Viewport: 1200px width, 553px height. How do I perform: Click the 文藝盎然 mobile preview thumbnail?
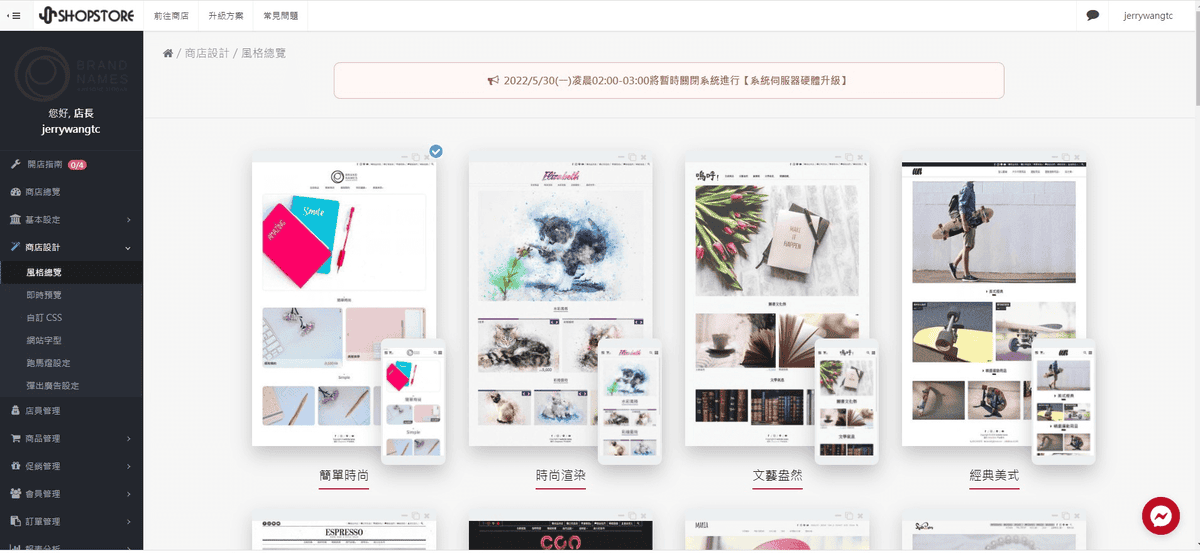click(x=847, y=401)
